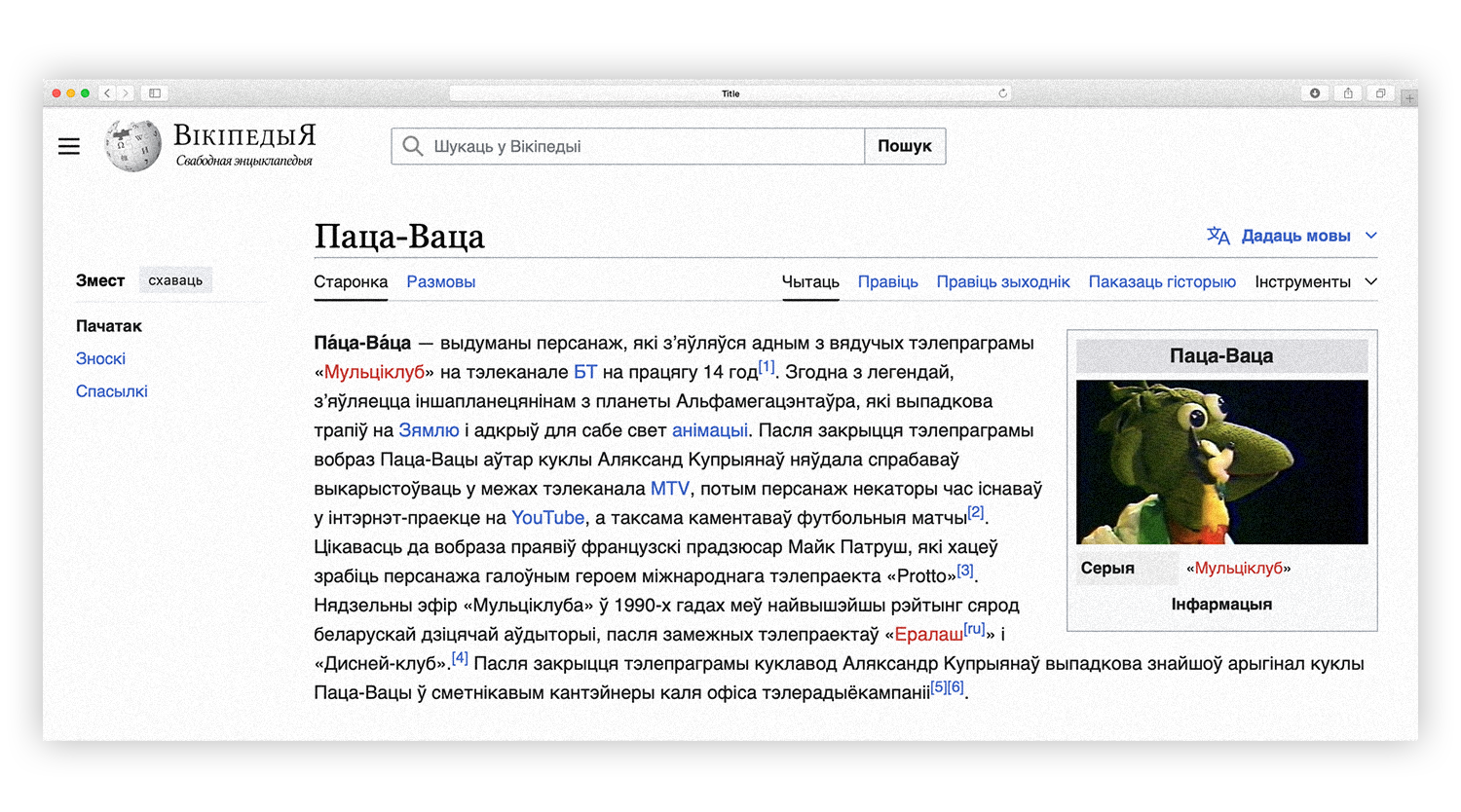Open Мульціклуб link in infobox
The width and height of the screenshot is (1461, 812).
[1238, 568]
